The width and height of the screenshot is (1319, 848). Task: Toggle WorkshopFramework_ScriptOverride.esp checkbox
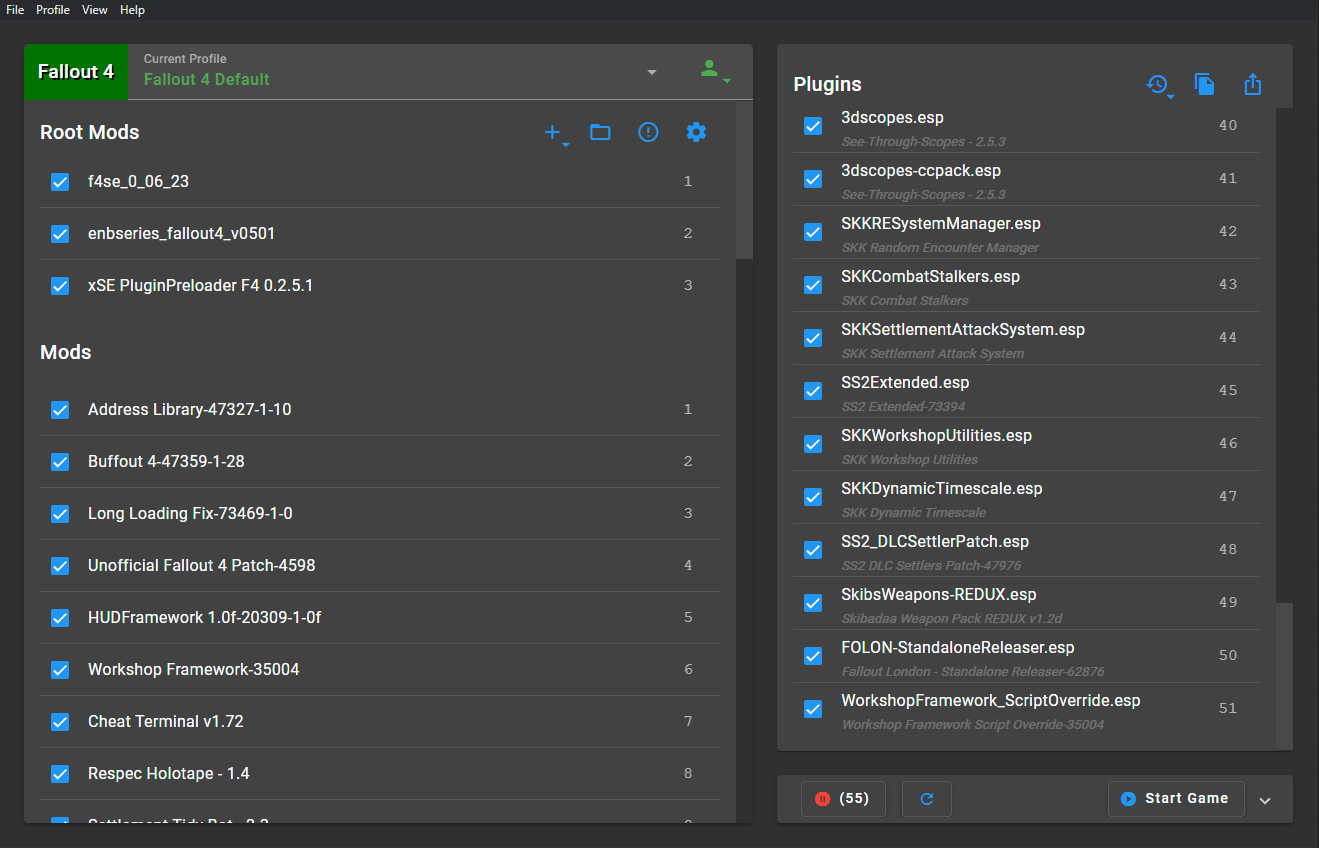click(813, 709)
